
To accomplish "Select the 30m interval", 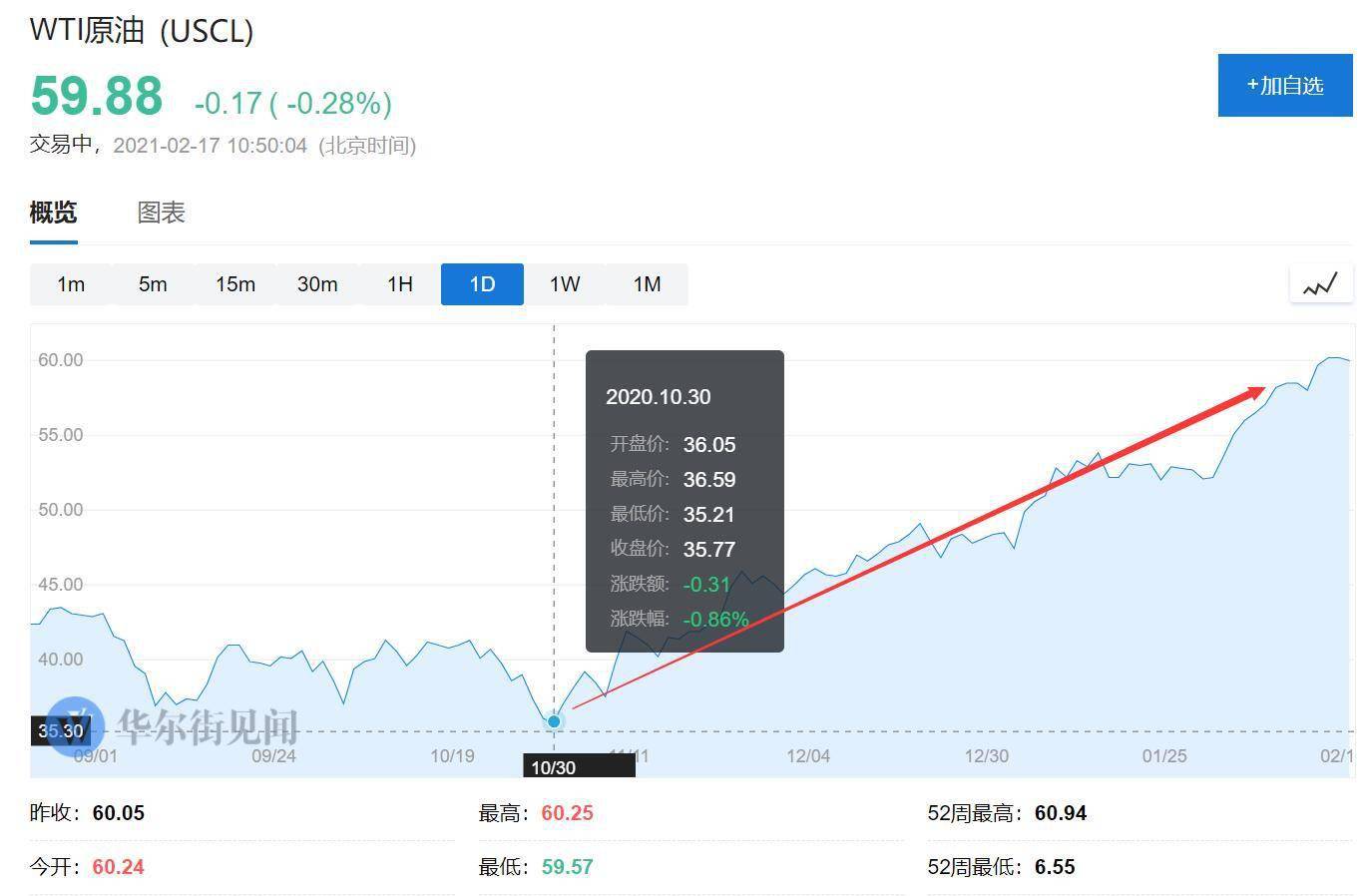I will 317,284.
